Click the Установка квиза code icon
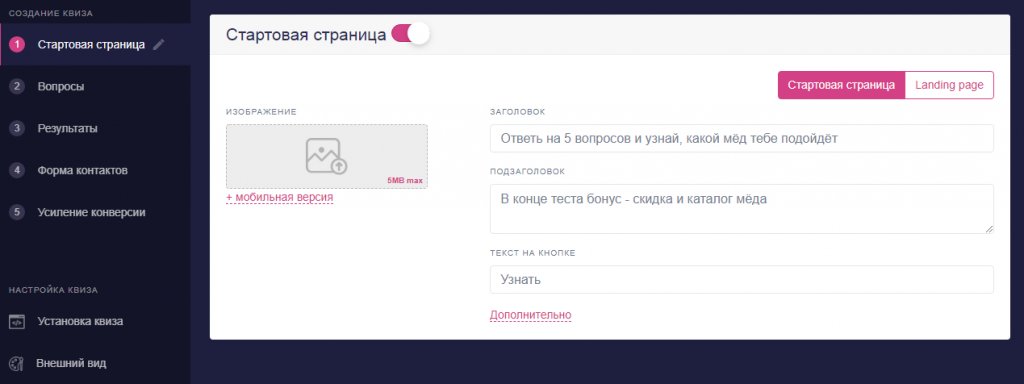 17,321
